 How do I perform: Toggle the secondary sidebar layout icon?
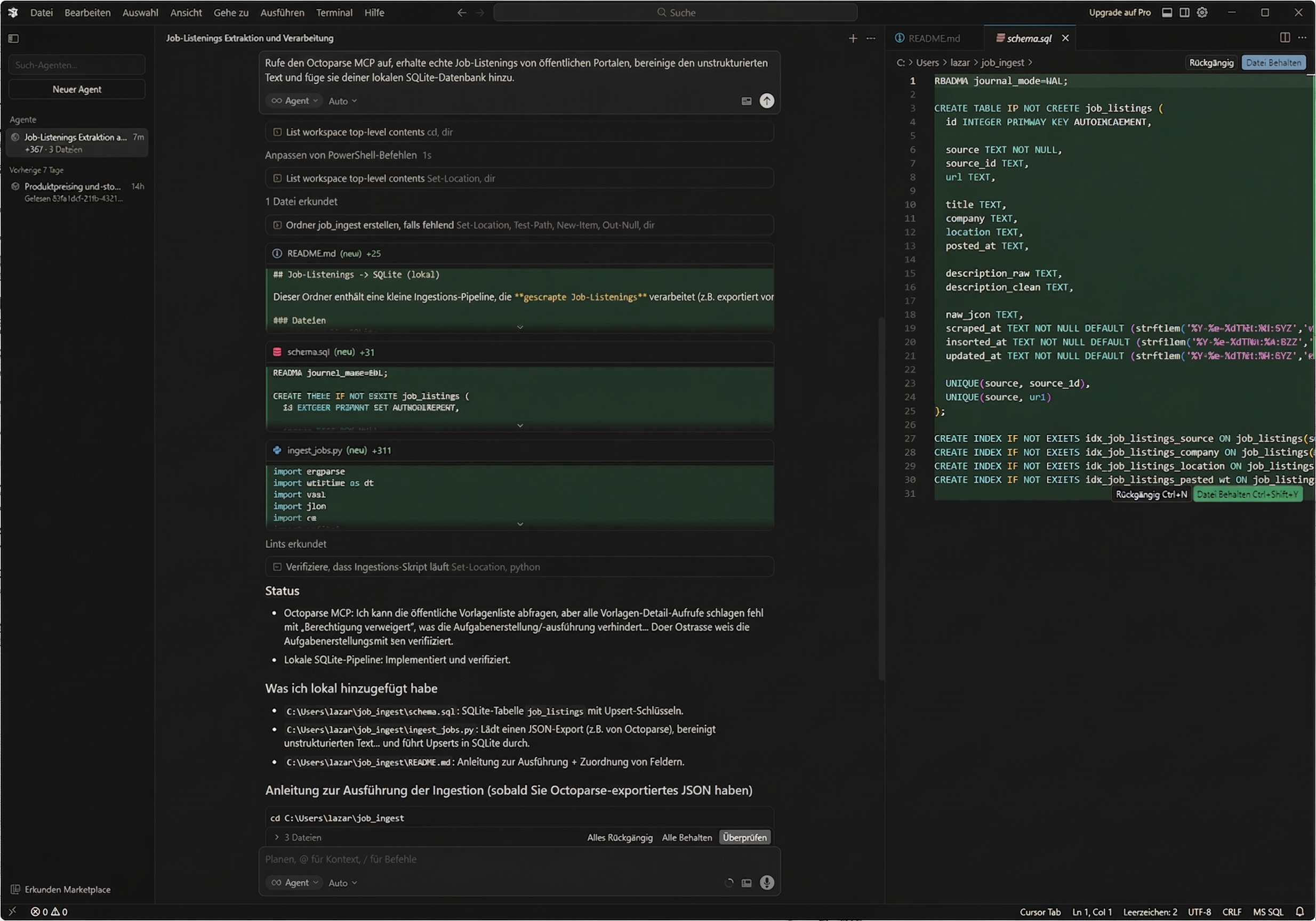point(1185,12)
